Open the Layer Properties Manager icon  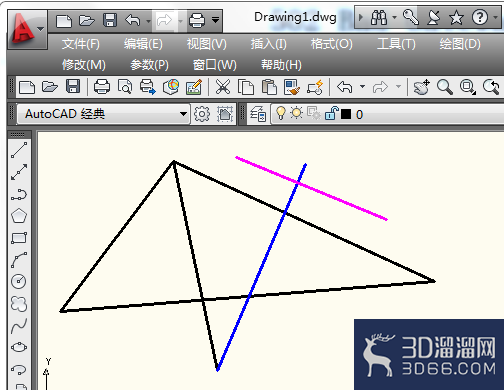click(x=258, y=114)
